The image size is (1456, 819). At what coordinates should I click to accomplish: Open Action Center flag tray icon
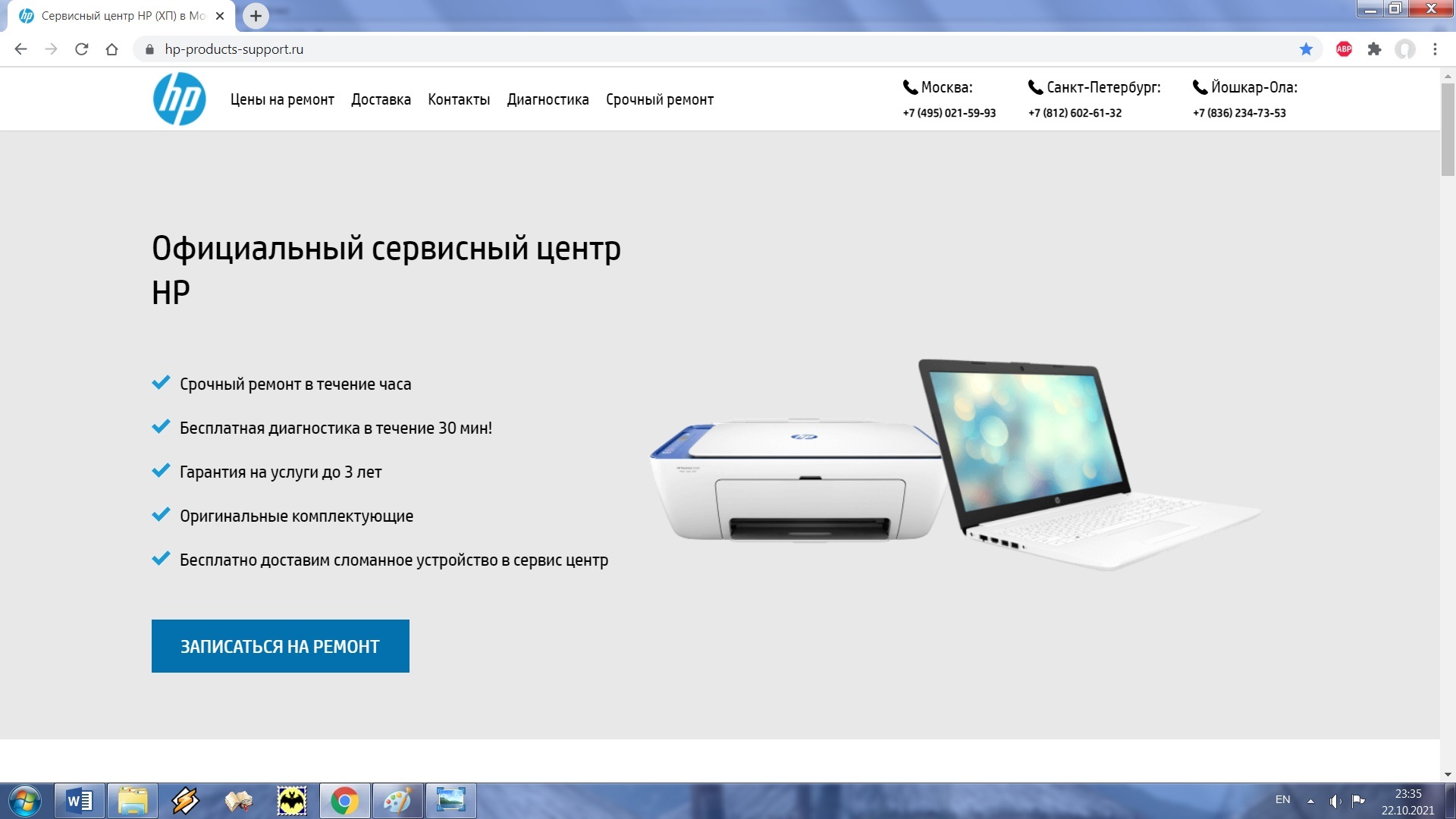(x=1358, y=801)
